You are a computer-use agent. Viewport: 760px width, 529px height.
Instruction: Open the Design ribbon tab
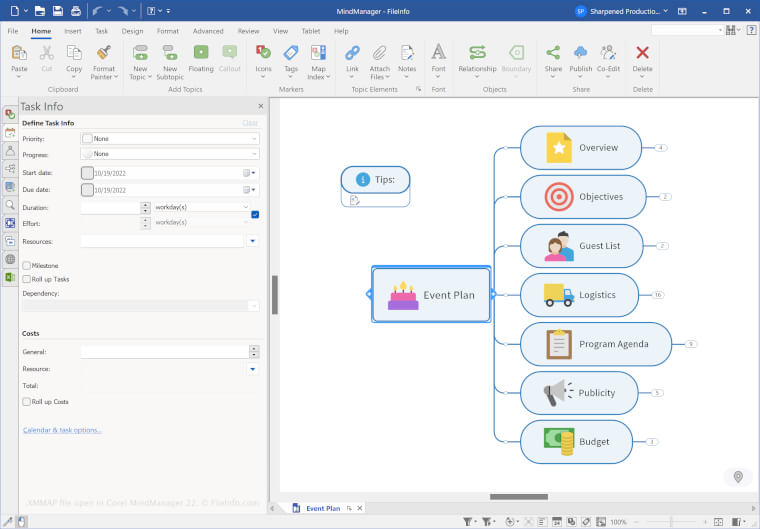tap(132, 31)
